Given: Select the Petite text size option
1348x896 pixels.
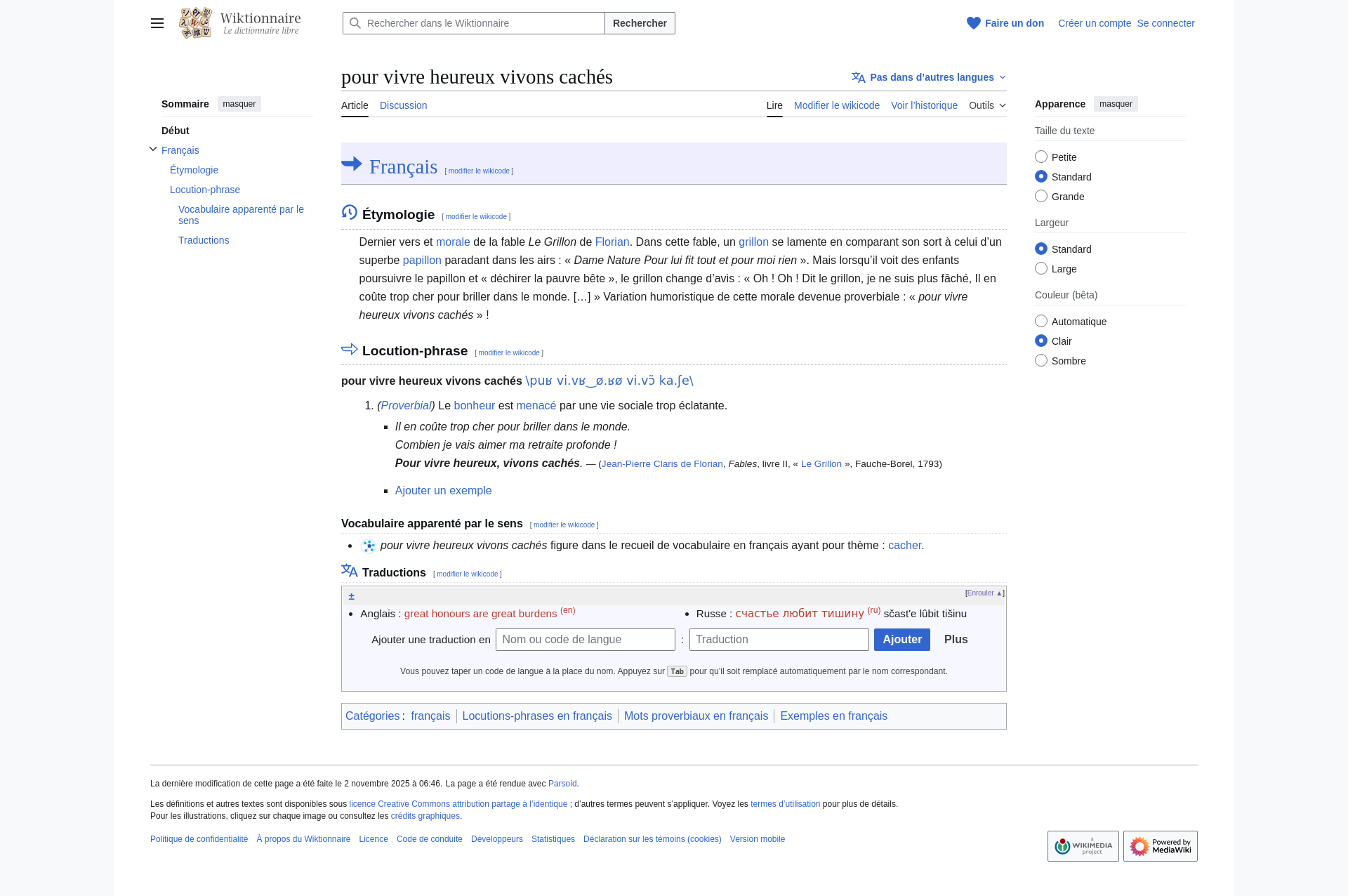Looking at the screenshot, I should tap(1041, 157).
